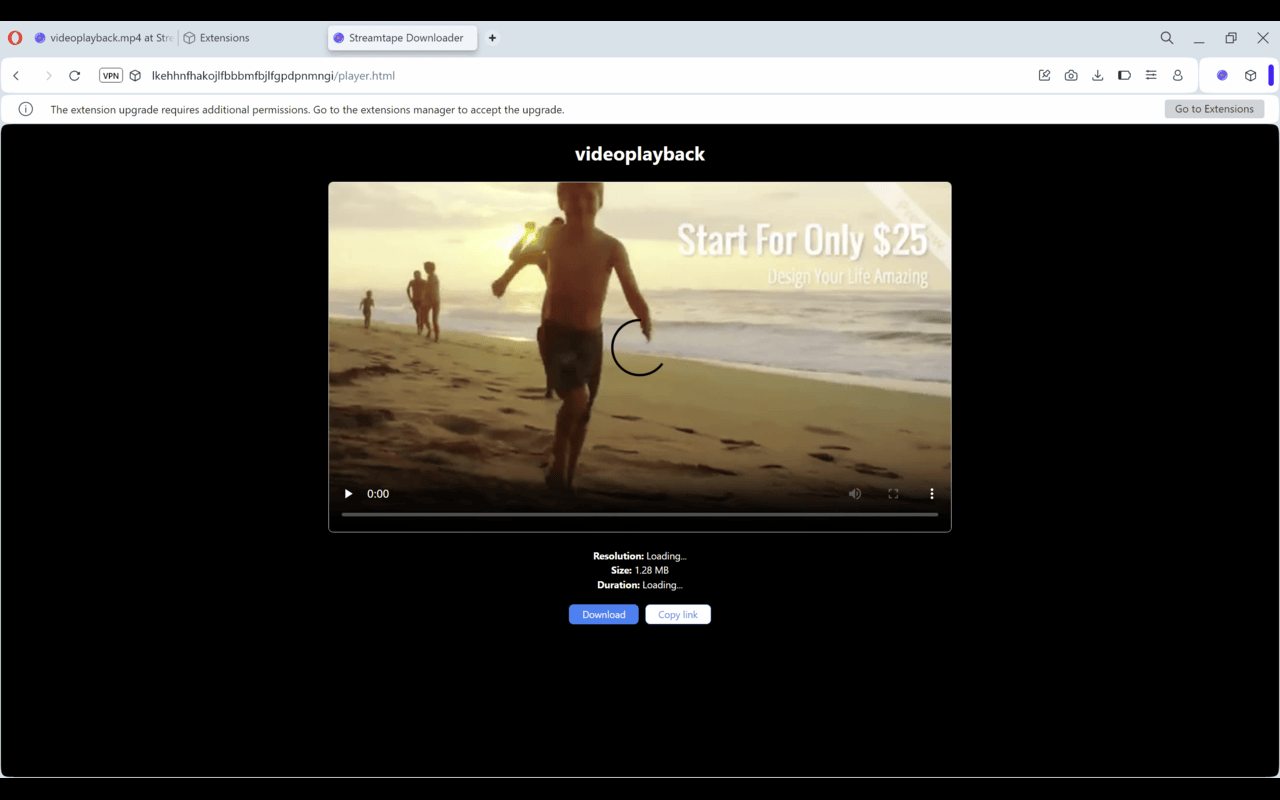Viewport: 1280px width, 800px height.
Task: Open the Opera menu via the O logo
Action: [15, 37]
